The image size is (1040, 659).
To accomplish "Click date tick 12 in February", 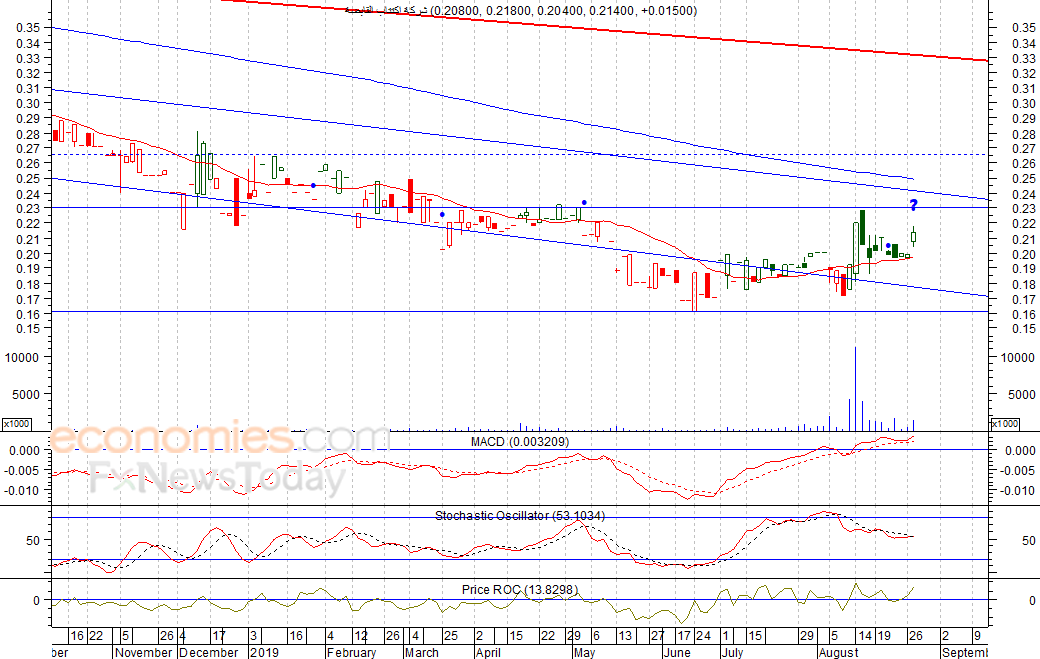I will [x=360, y=636].
